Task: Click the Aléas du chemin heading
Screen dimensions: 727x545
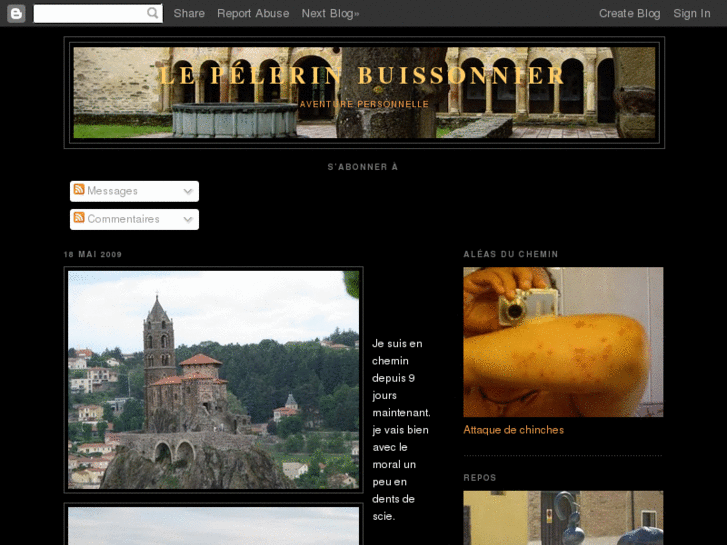Action: pyautogui.click(x=510, y=254)
